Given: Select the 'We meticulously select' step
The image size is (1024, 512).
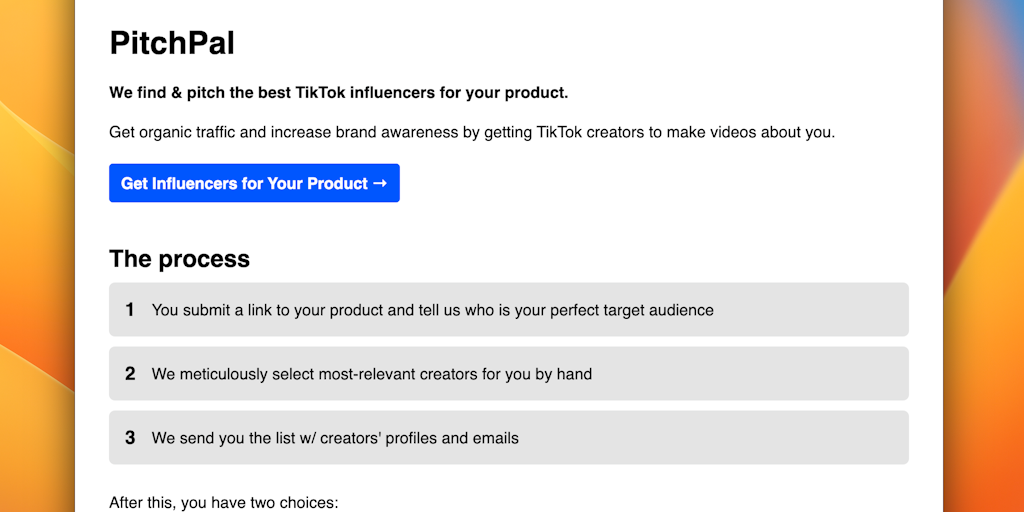Looking at the screenshot, I should (371, 374).
